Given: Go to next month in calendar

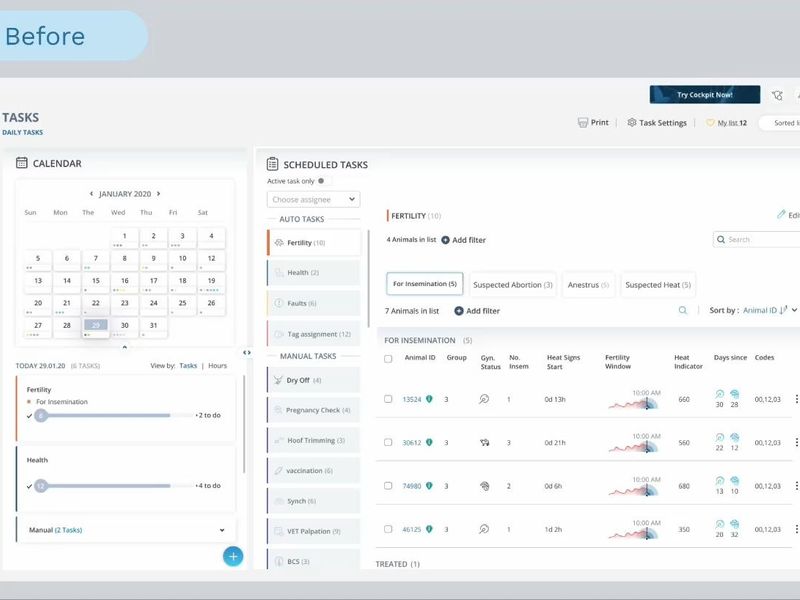Looking at the screenshot, I should 158,194.
